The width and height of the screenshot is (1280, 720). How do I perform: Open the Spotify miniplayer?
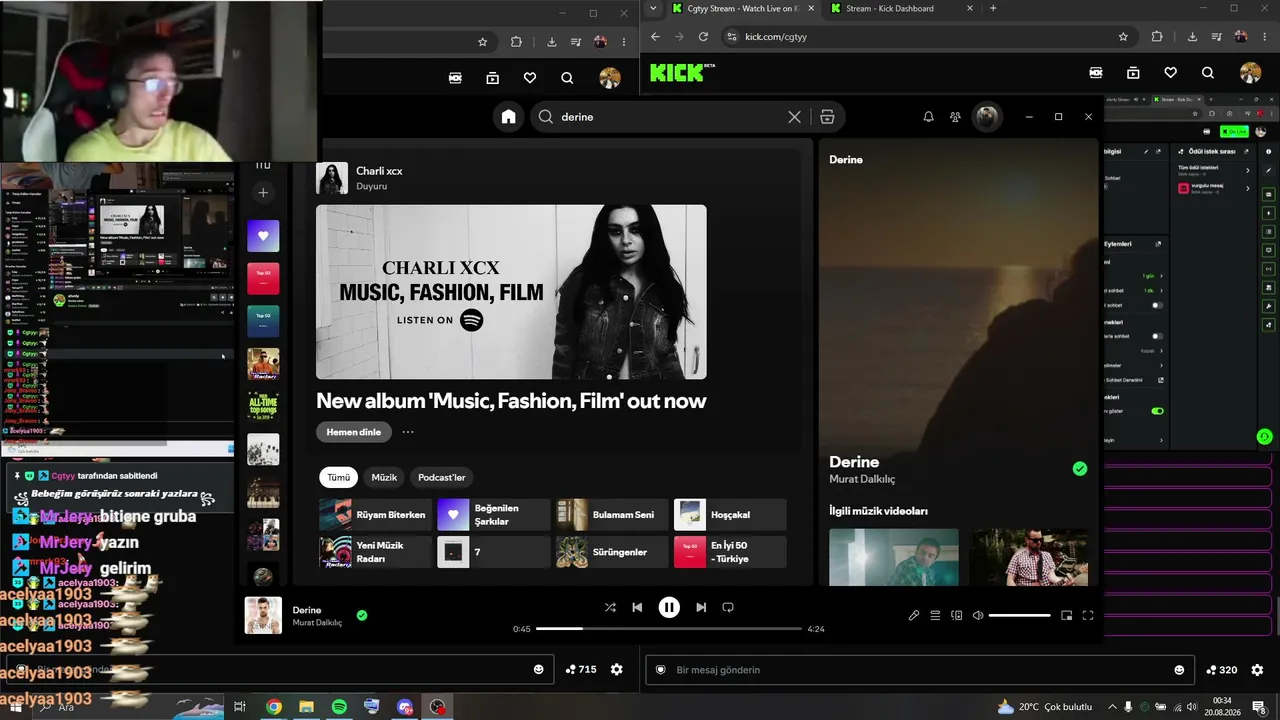point(1067,616)
